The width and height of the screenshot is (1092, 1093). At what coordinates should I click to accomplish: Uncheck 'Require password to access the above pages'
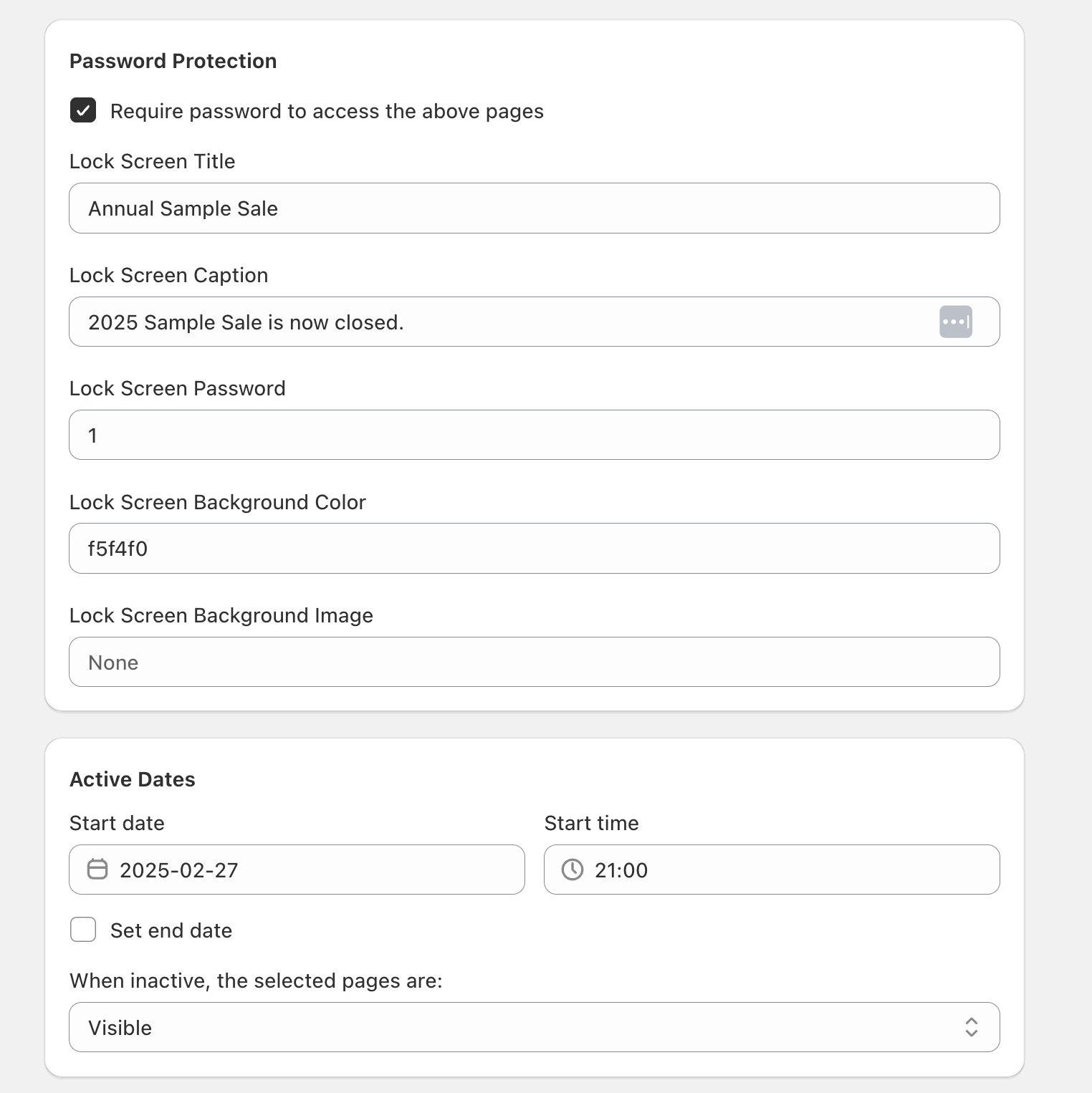[x=82, y=111]
